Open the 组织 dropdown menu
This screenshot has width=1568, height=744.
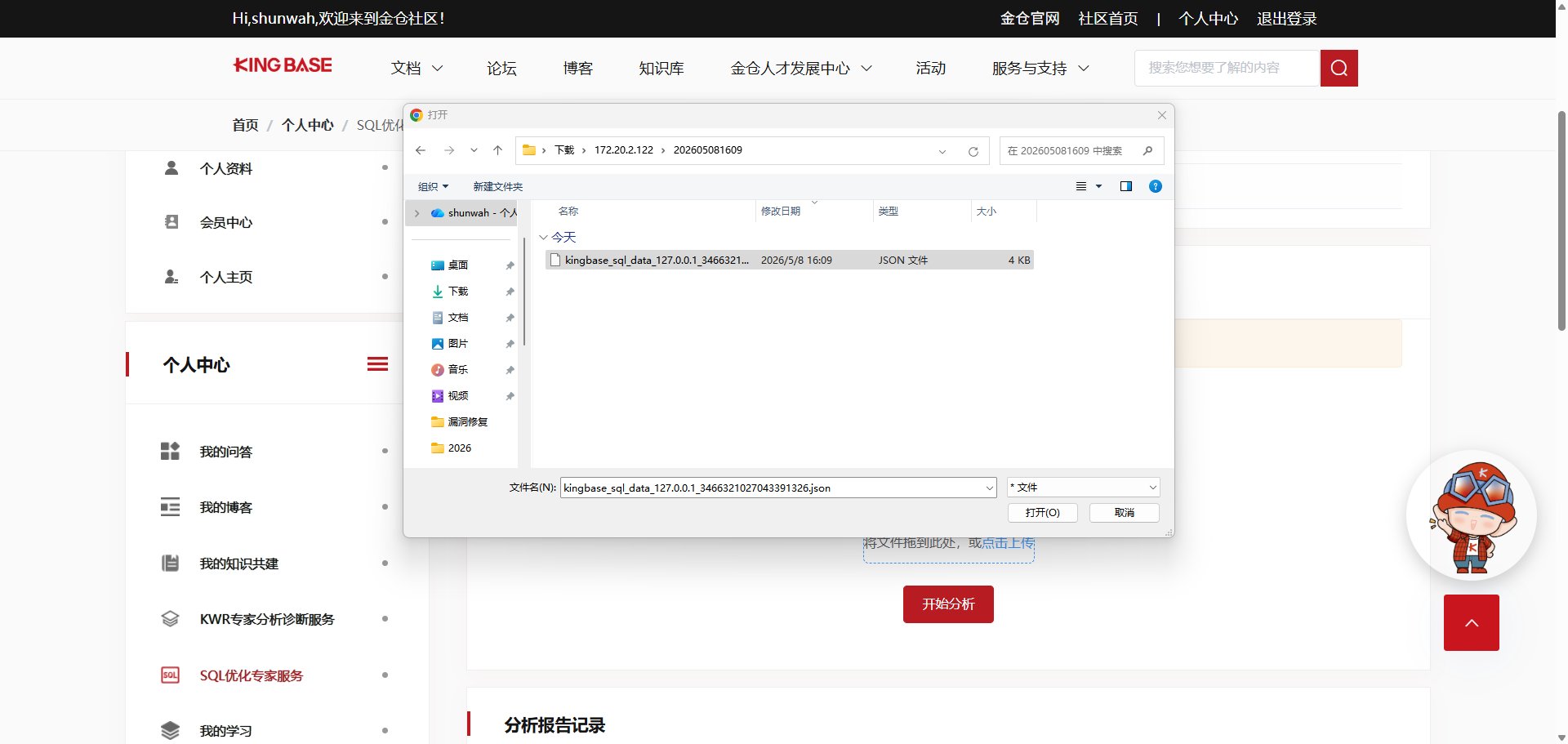(x=433, y=187)
